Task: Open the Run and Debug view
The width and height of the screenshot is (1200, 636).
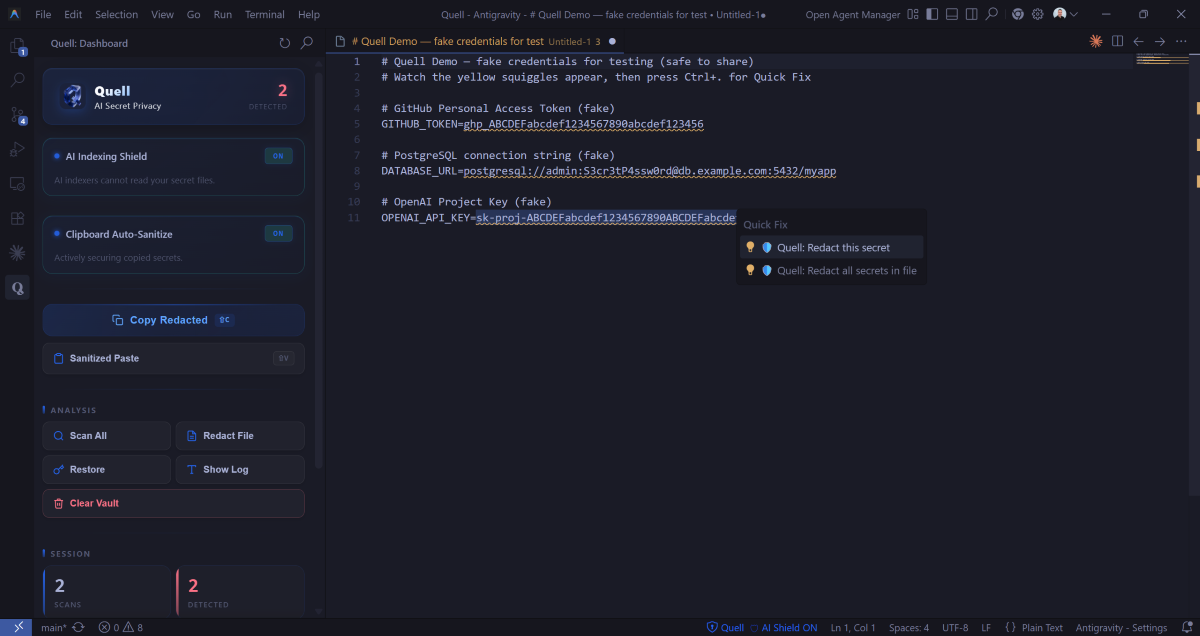Action: click(x=17, y=149)
